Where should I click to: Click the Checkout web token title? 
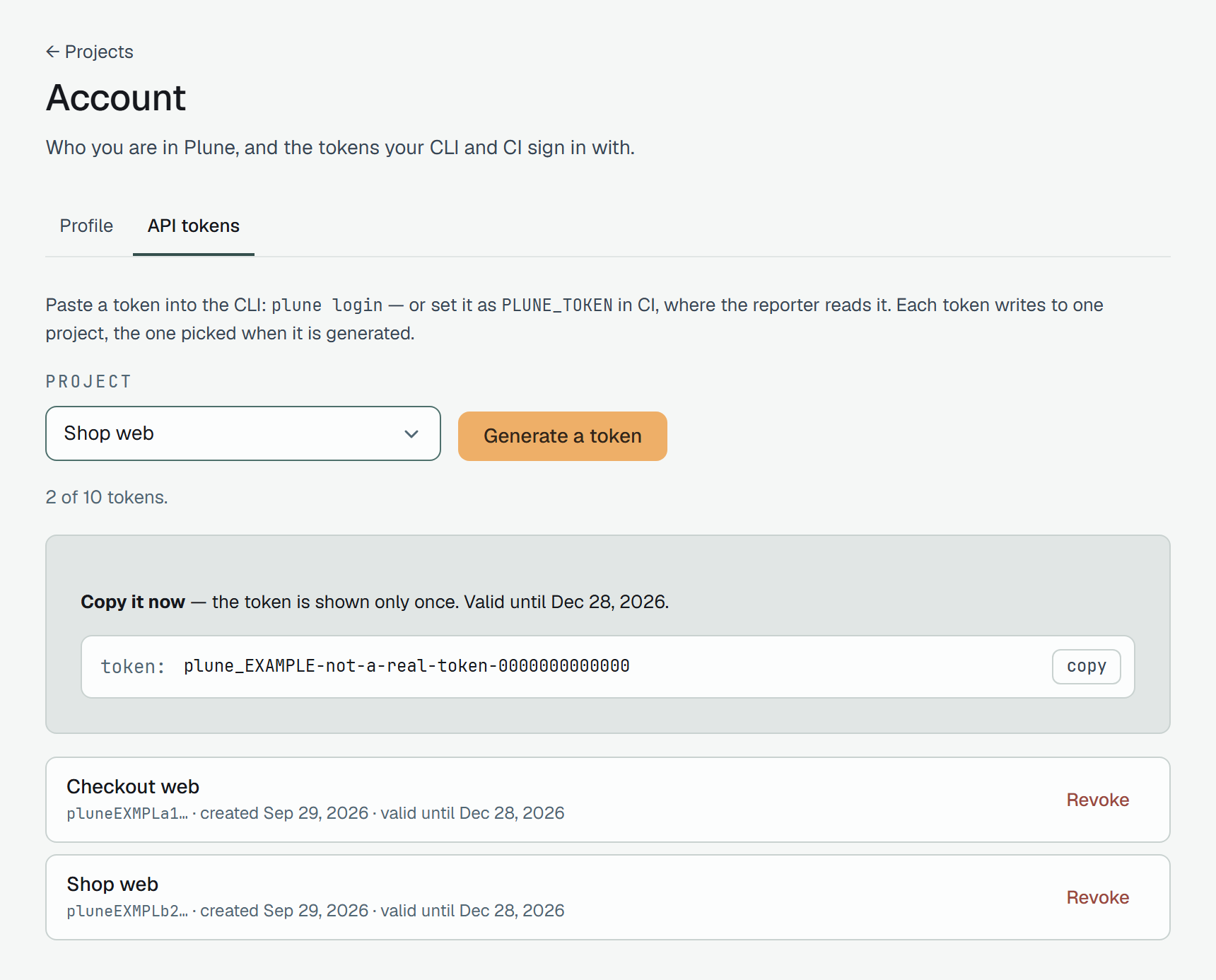click(133, 786)
